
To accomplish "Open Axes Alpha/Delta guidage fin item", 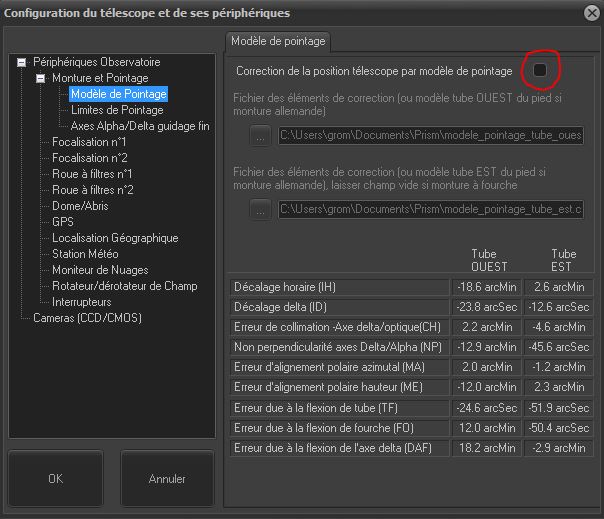I will (x=140, y=126).
